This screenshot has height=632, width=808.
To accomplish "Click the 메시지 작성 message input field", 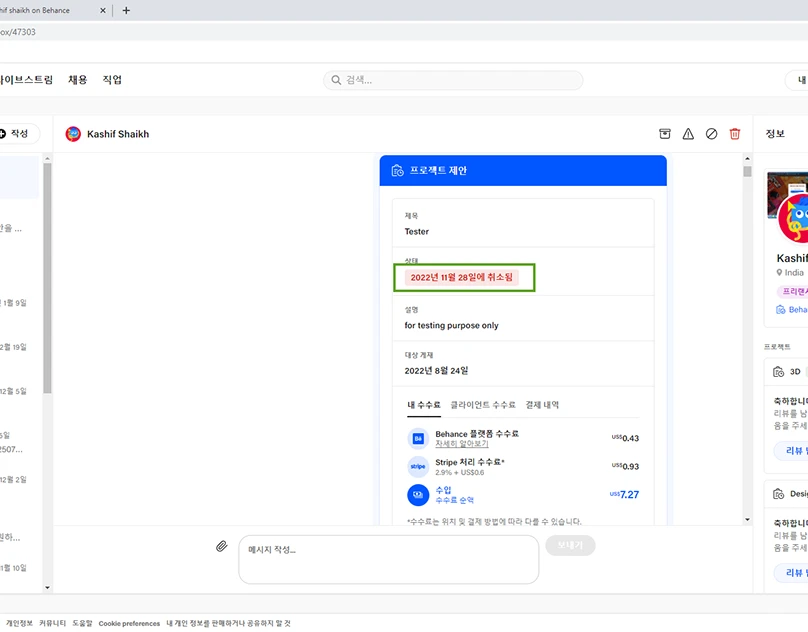I will pyautogui.click(x=388, y=559).
